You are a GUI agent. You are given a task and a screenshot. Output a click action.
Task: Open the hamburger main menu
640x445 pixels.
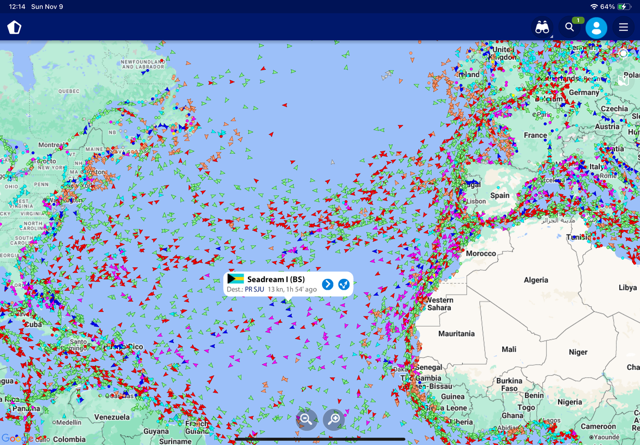click(x=624, y=28)
